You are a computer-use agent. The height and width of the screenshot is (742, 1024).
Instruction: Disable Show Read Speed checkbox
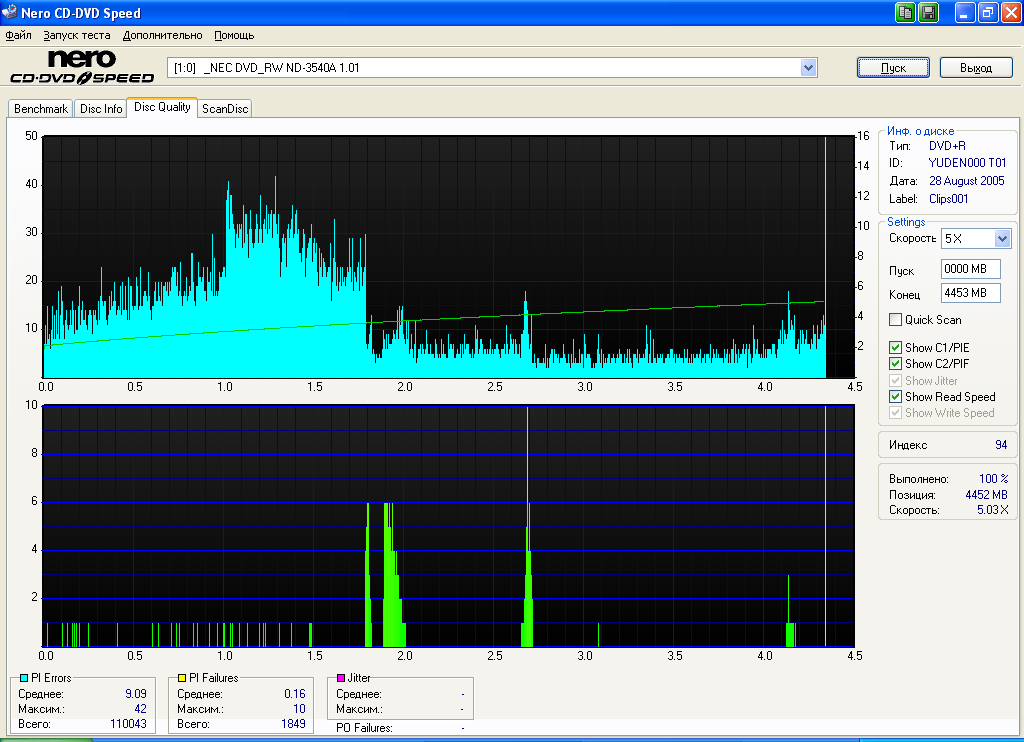coord(896,397)
